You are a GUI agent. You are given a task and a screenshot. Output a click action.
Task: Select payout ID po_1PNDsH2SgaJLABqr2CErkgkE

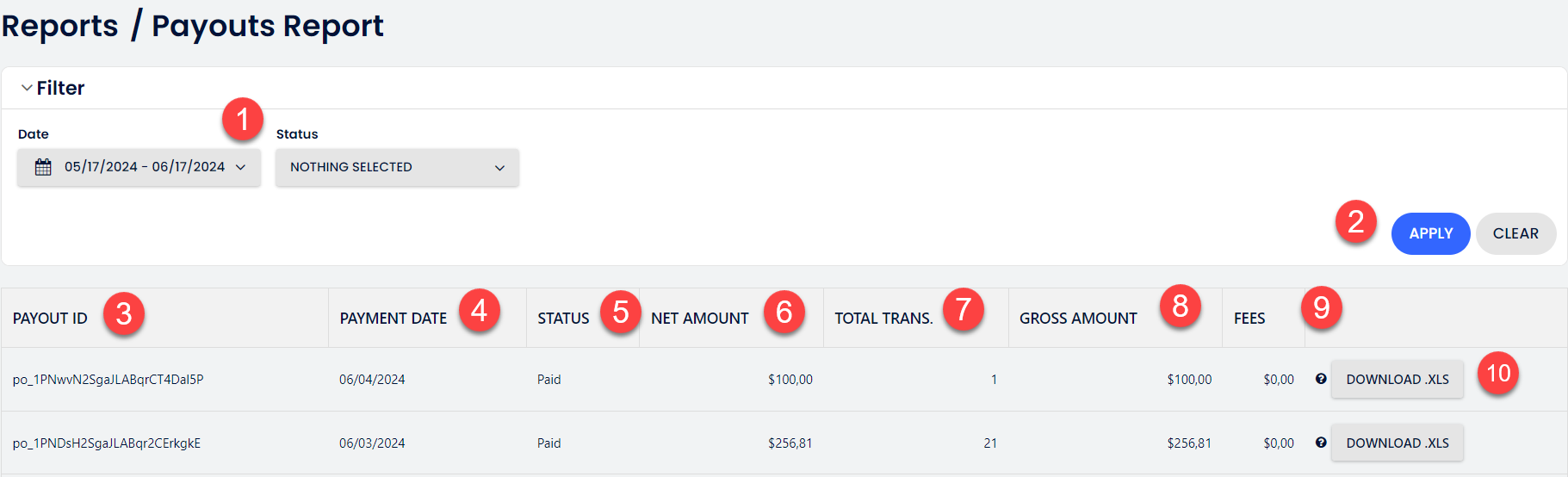pyautogui.click(x=107, y=443)
